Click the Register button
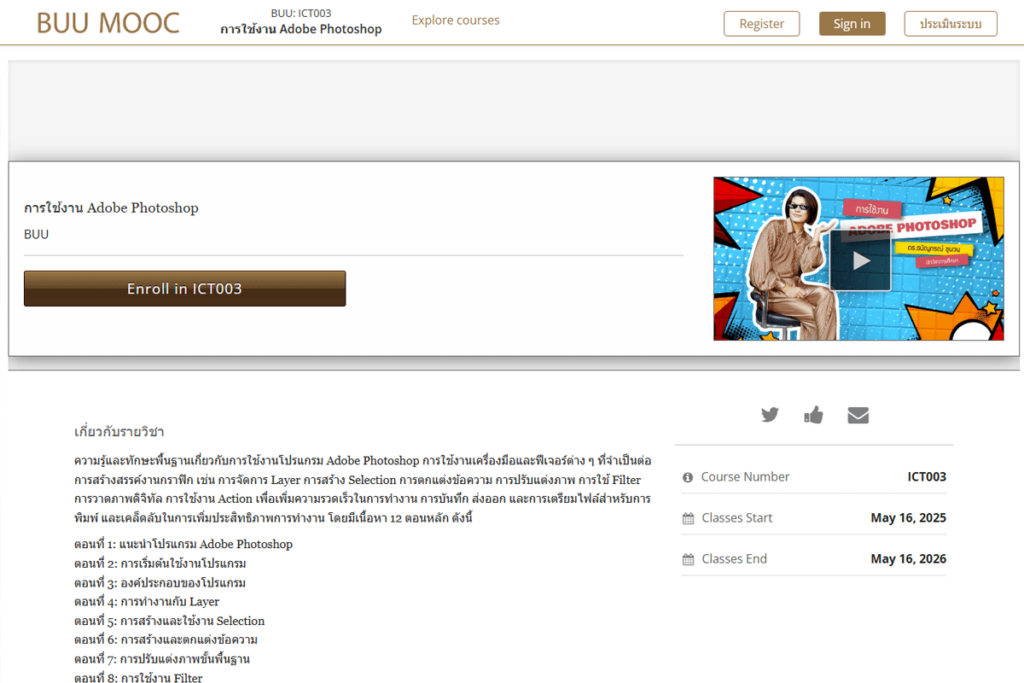The width and height of the screenshot is (1024, 683). (761, 24)
